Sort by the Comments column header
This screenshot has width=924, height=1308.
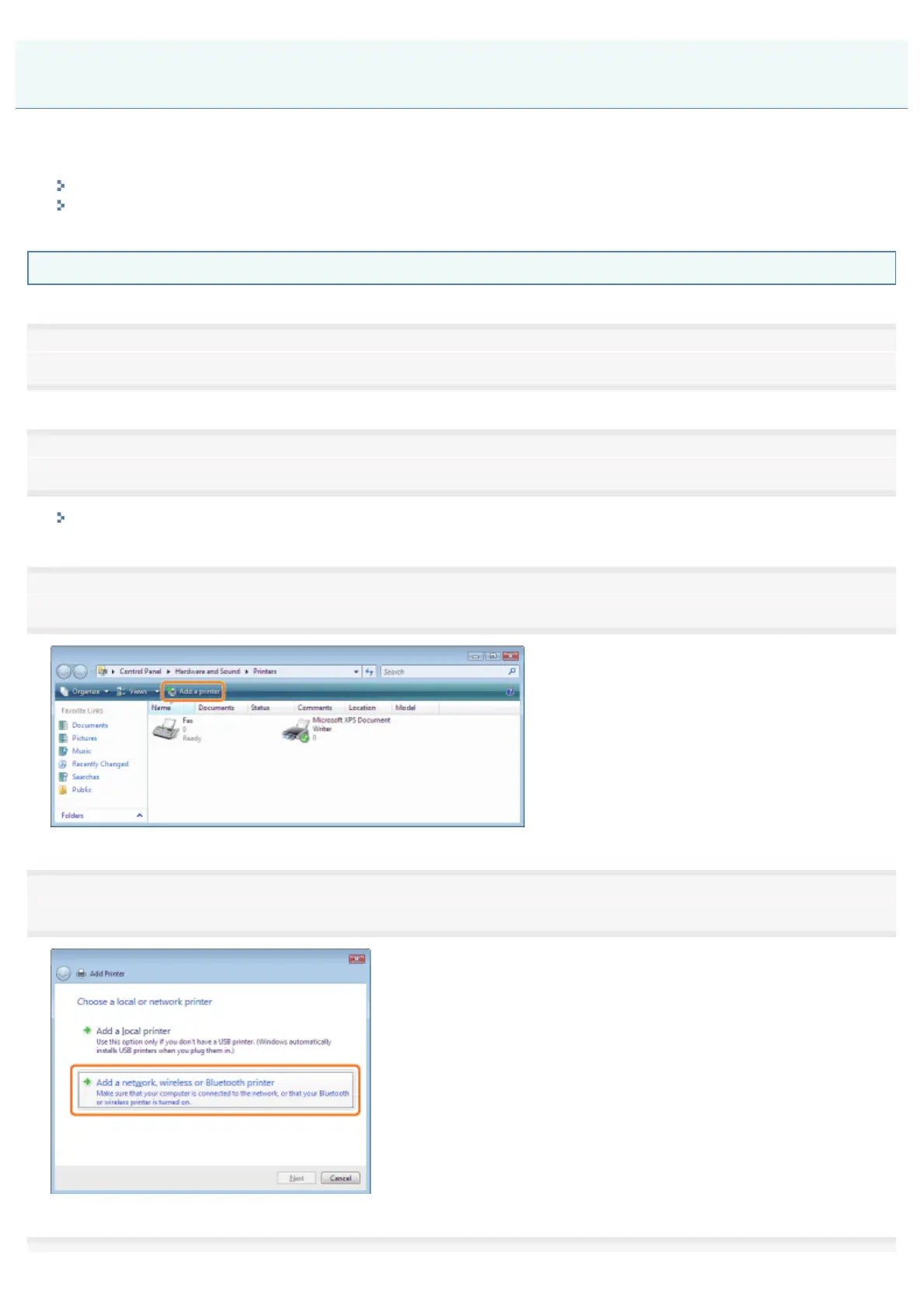tap(319, 708)
